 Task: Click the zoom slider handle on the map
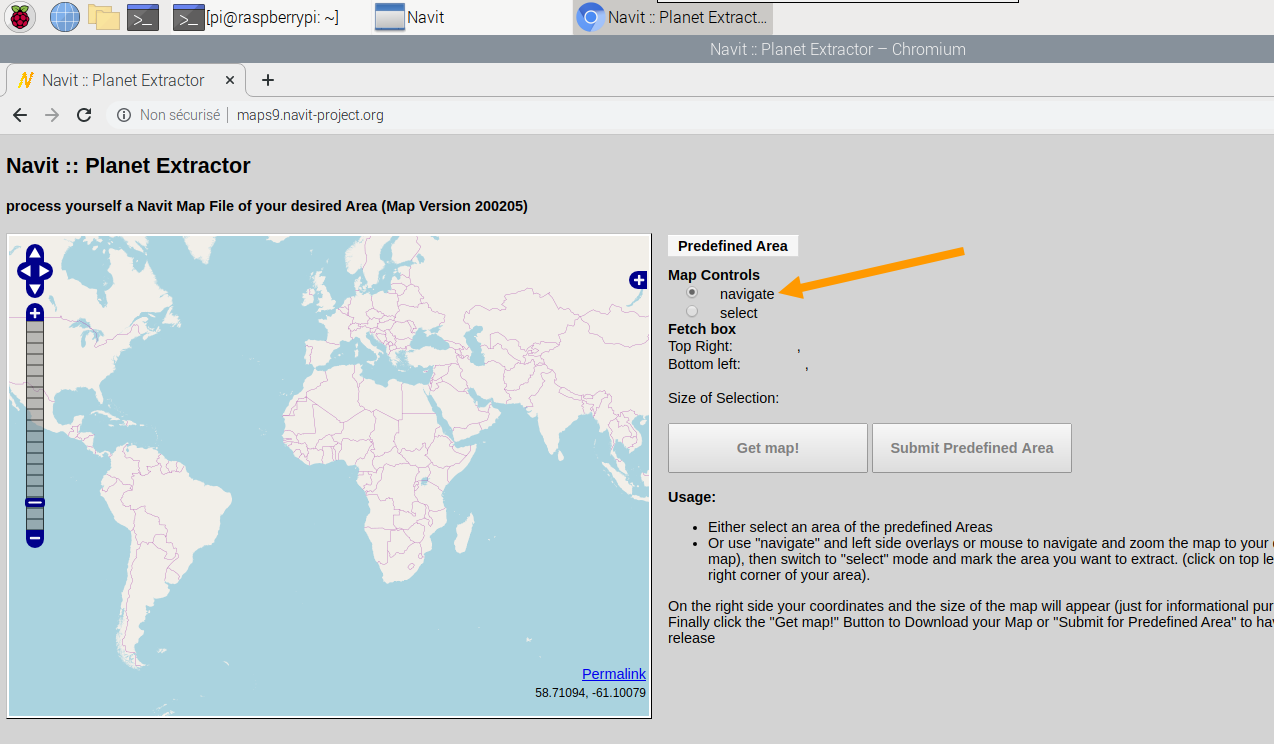[x=35, y=503]
